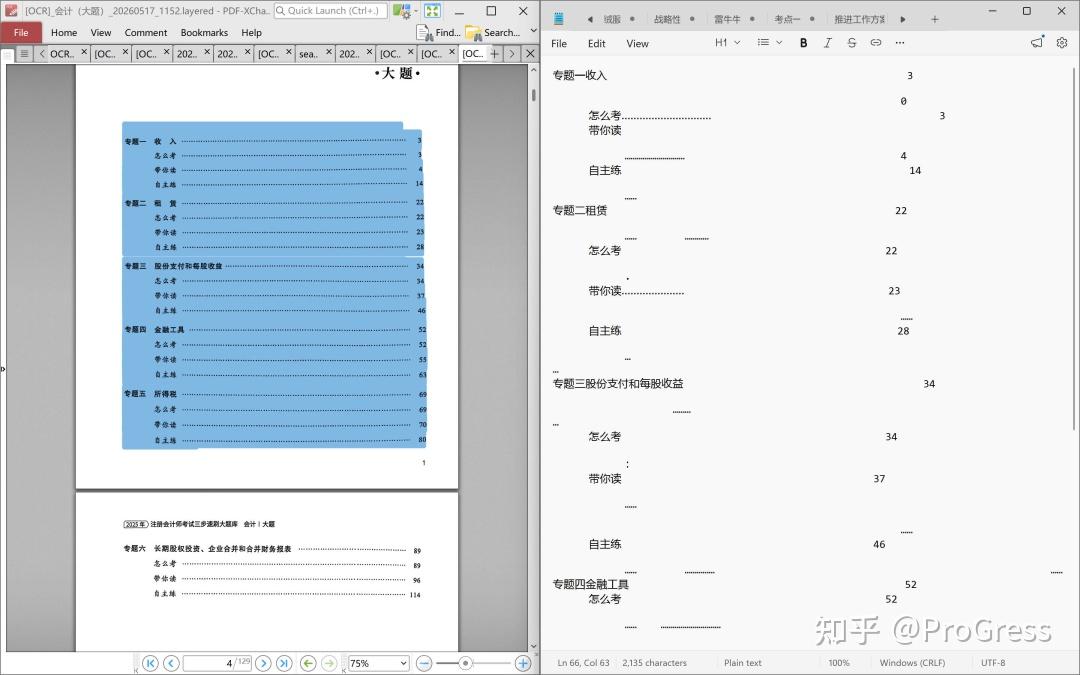1080x675 pixels.
Task: Open the UI options icon beside Quick Launch
Action: tap(401, 11)
